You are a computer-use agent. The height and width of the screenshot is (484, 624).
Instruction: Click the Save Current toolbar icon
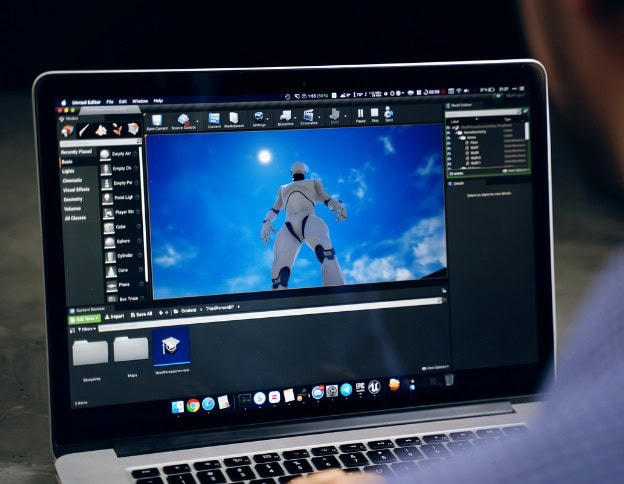pos(157,122)
